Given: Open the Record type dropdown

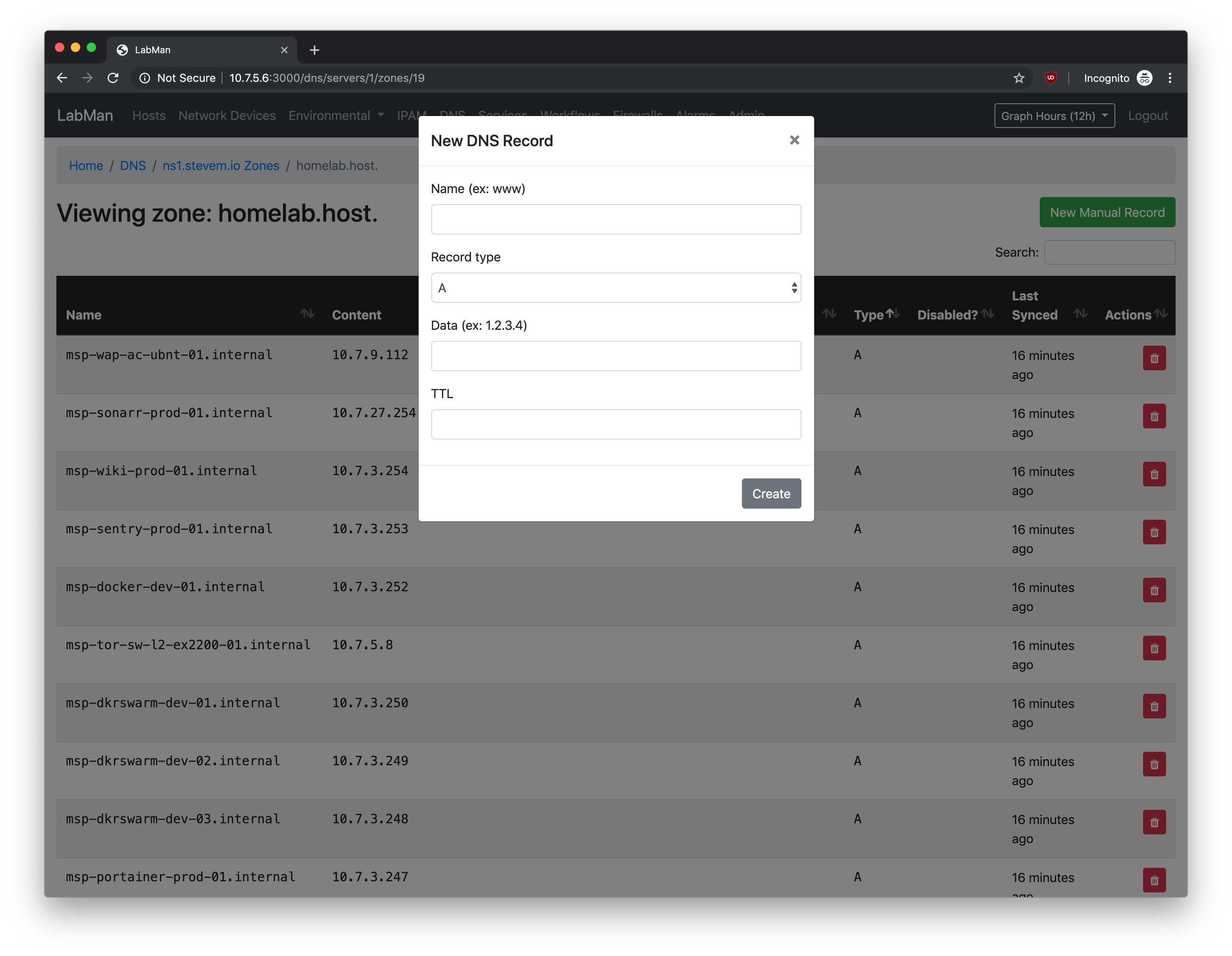Looking at the screenshot, I should [x=616, y=288].
